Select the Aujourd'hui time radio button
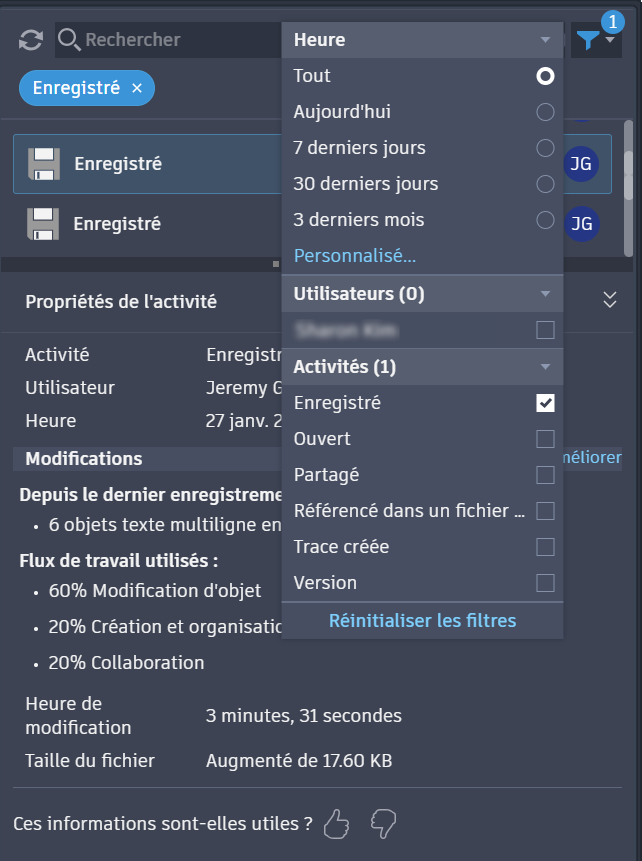This screenshot has width=642, height=861. click(545, 112)
